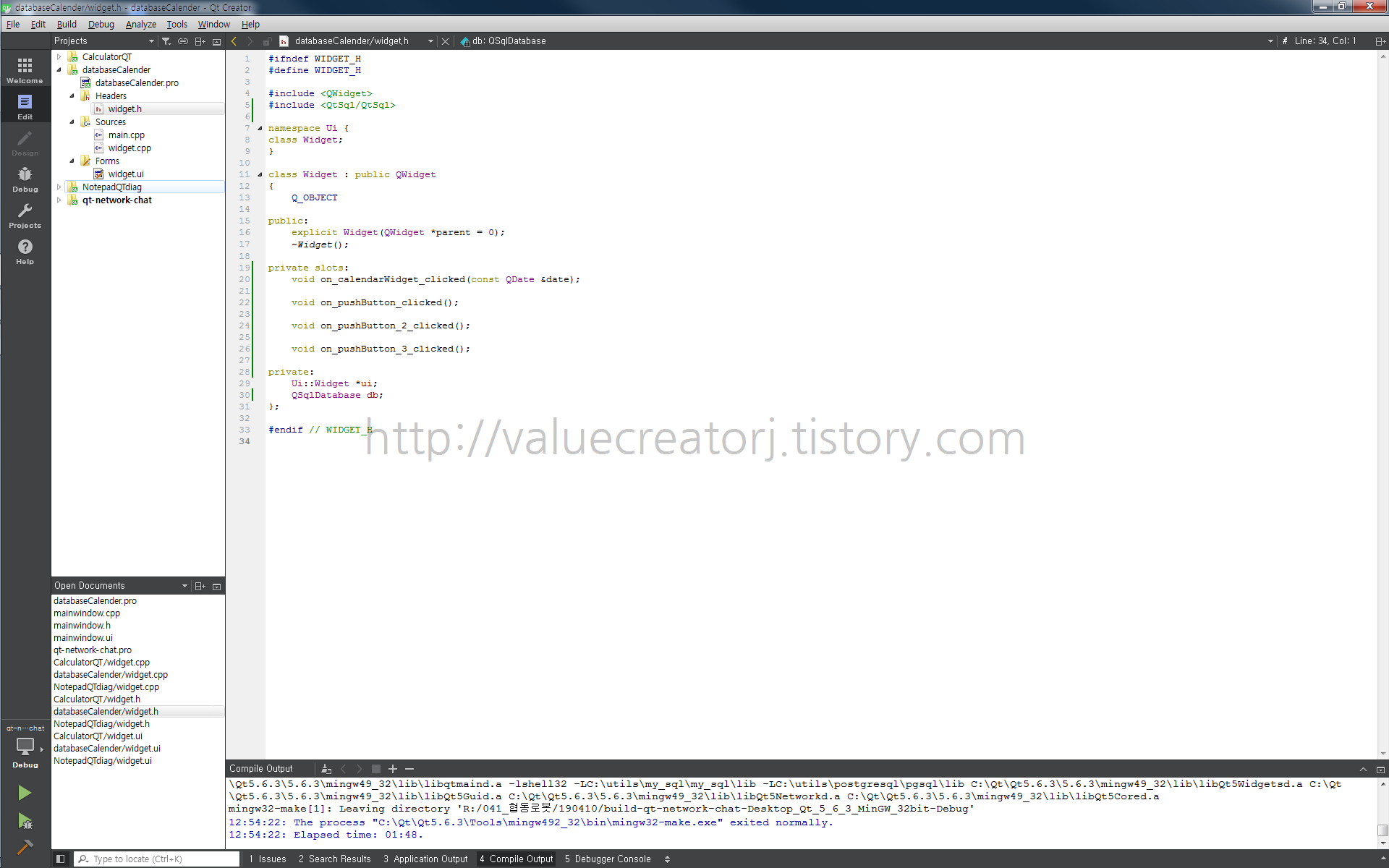The height and width of the screenshot is (868, 1389).
Task: Open mainwindow.cpp from Open Documents
Action: coord(87,613)
